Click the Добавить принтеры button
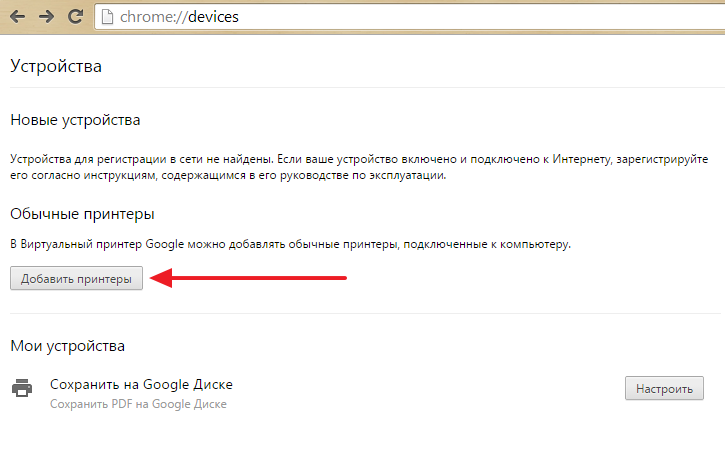 tap(76, 278)
